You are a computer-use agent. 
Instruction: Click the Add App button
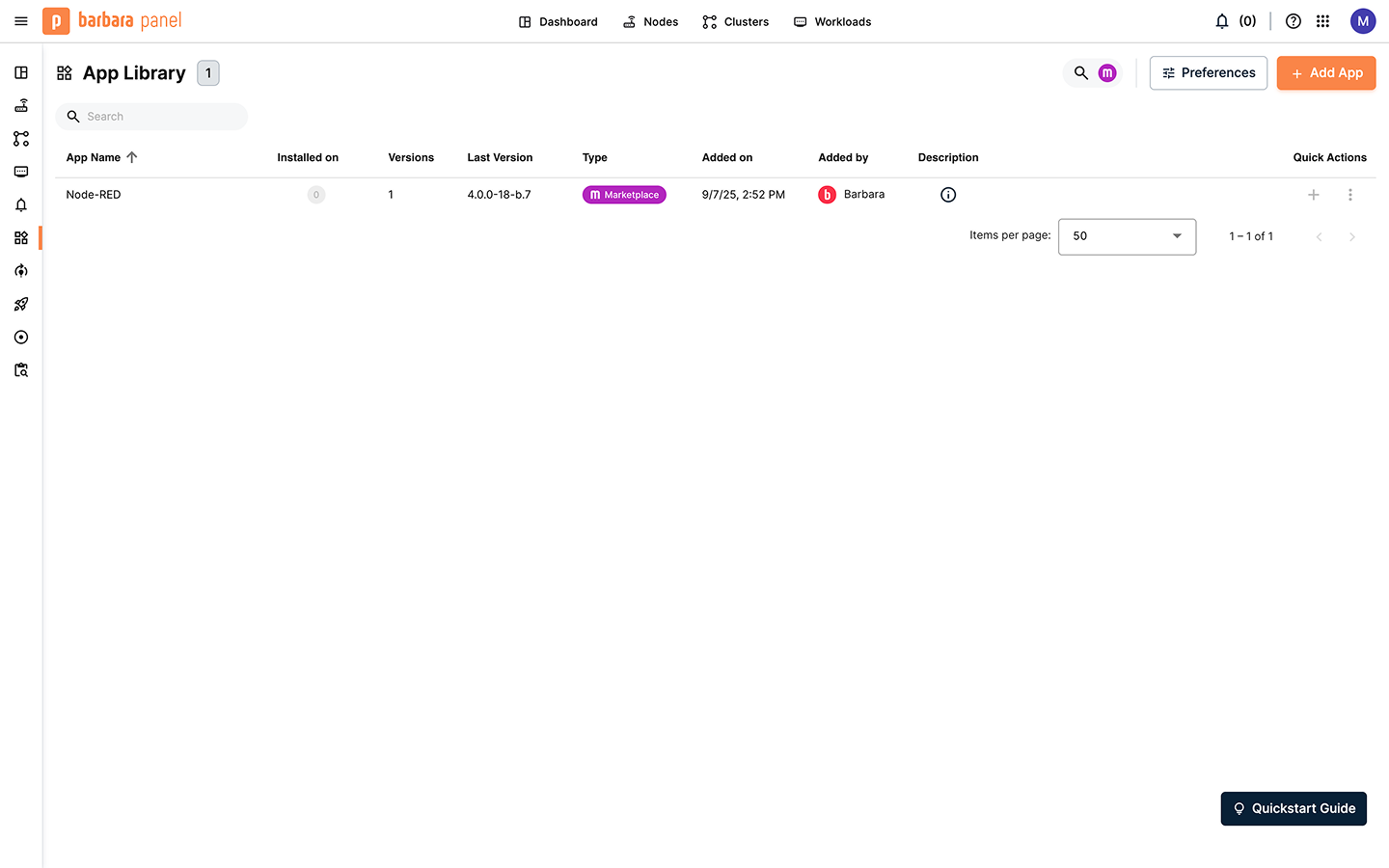1326,73
